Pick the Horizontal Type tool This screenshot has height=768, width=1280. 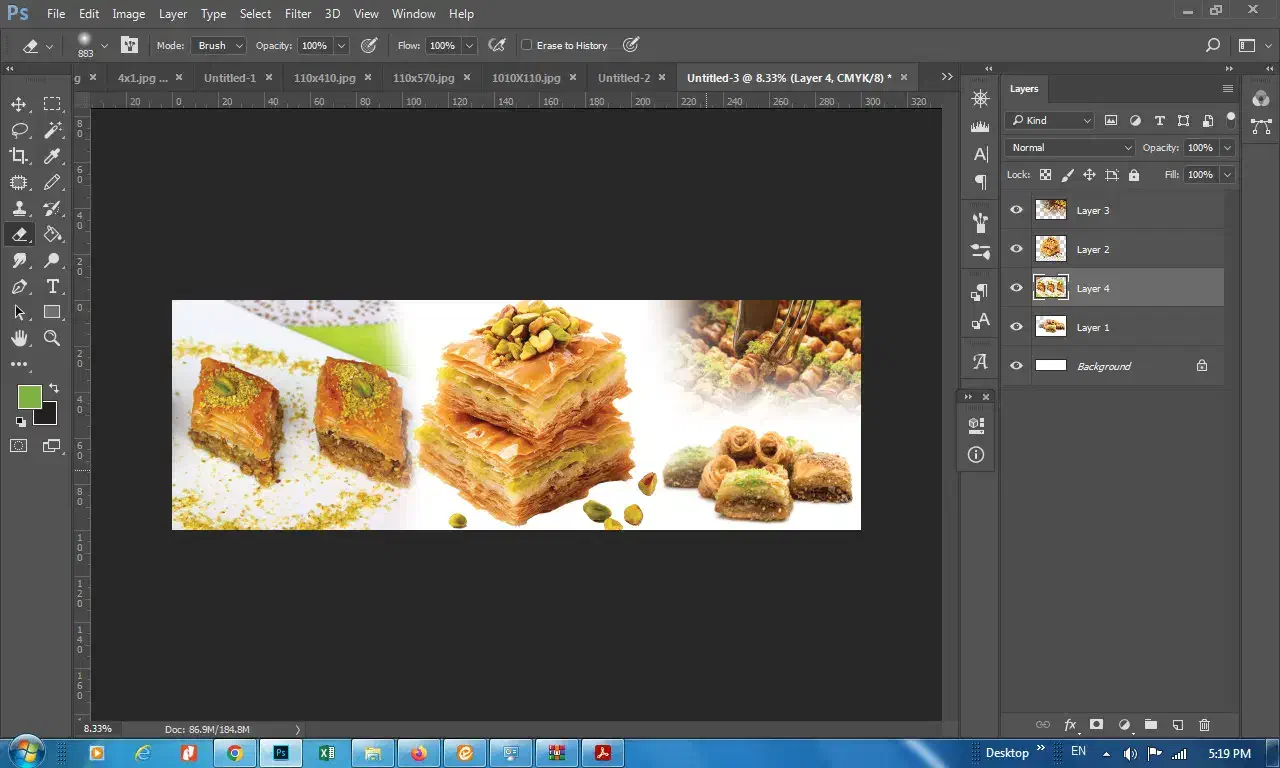click(53, 286)
